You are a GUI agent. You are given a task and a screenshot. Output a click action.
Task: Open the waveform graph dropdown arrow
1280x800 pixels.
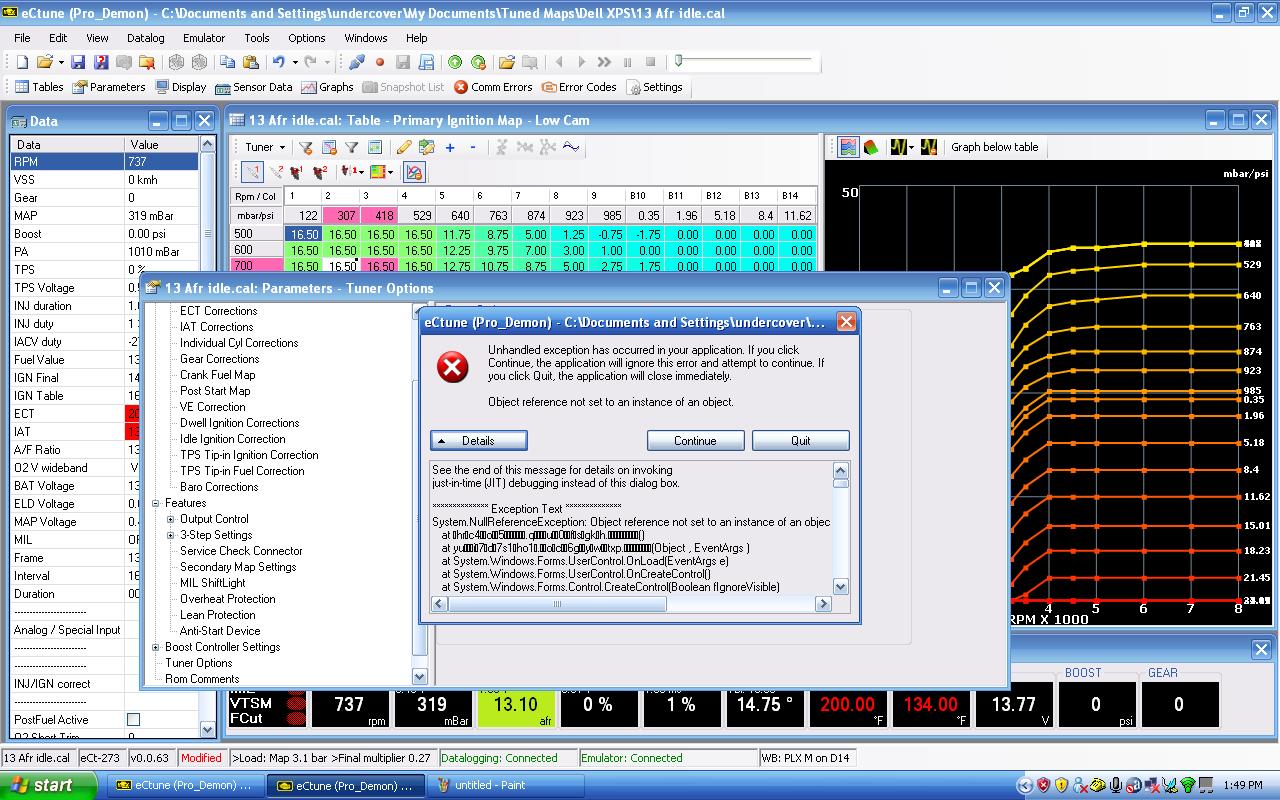click(911, 147)
